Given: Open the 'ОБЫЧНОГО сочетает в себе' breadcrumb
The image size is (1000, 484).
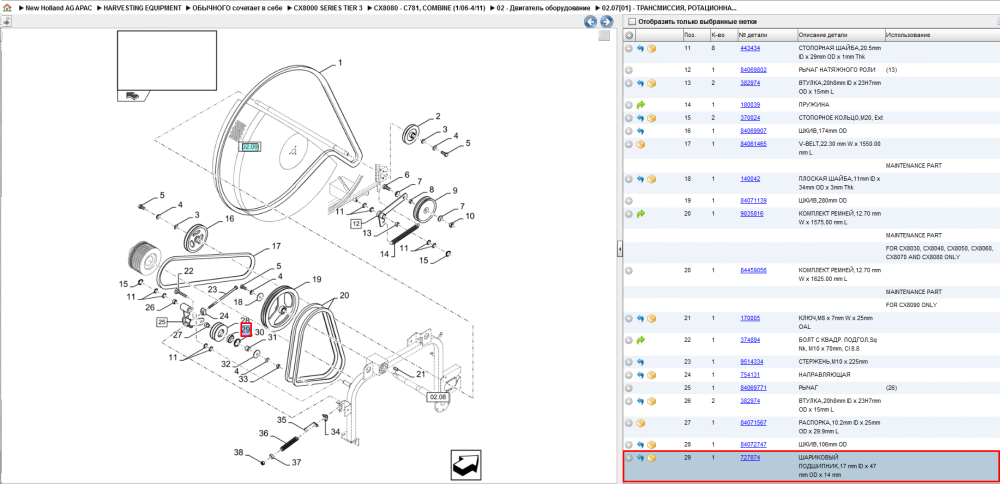Looking at the screenshot, I should [x=237, y=8].
